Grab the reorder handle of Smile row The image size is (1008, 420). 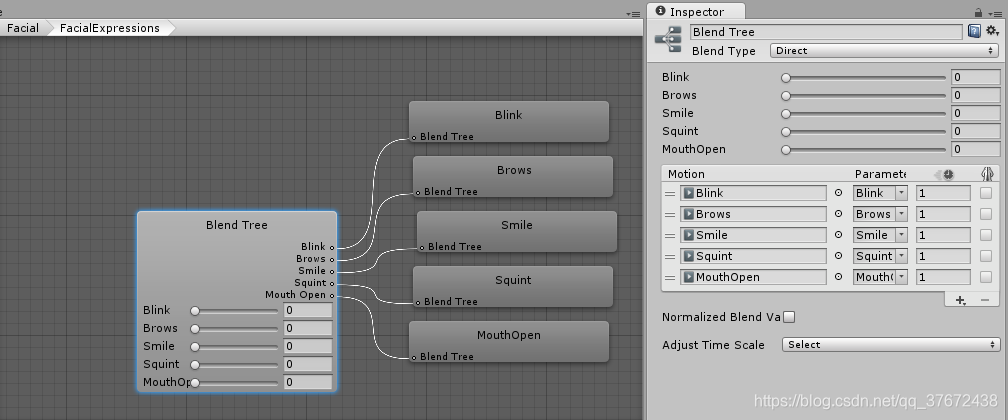(670, 235)
